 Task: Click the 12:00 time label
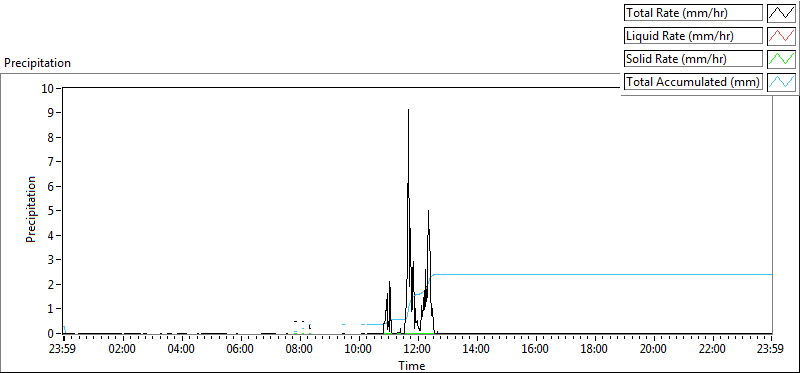pyautogui.click(x=418, y=350)
